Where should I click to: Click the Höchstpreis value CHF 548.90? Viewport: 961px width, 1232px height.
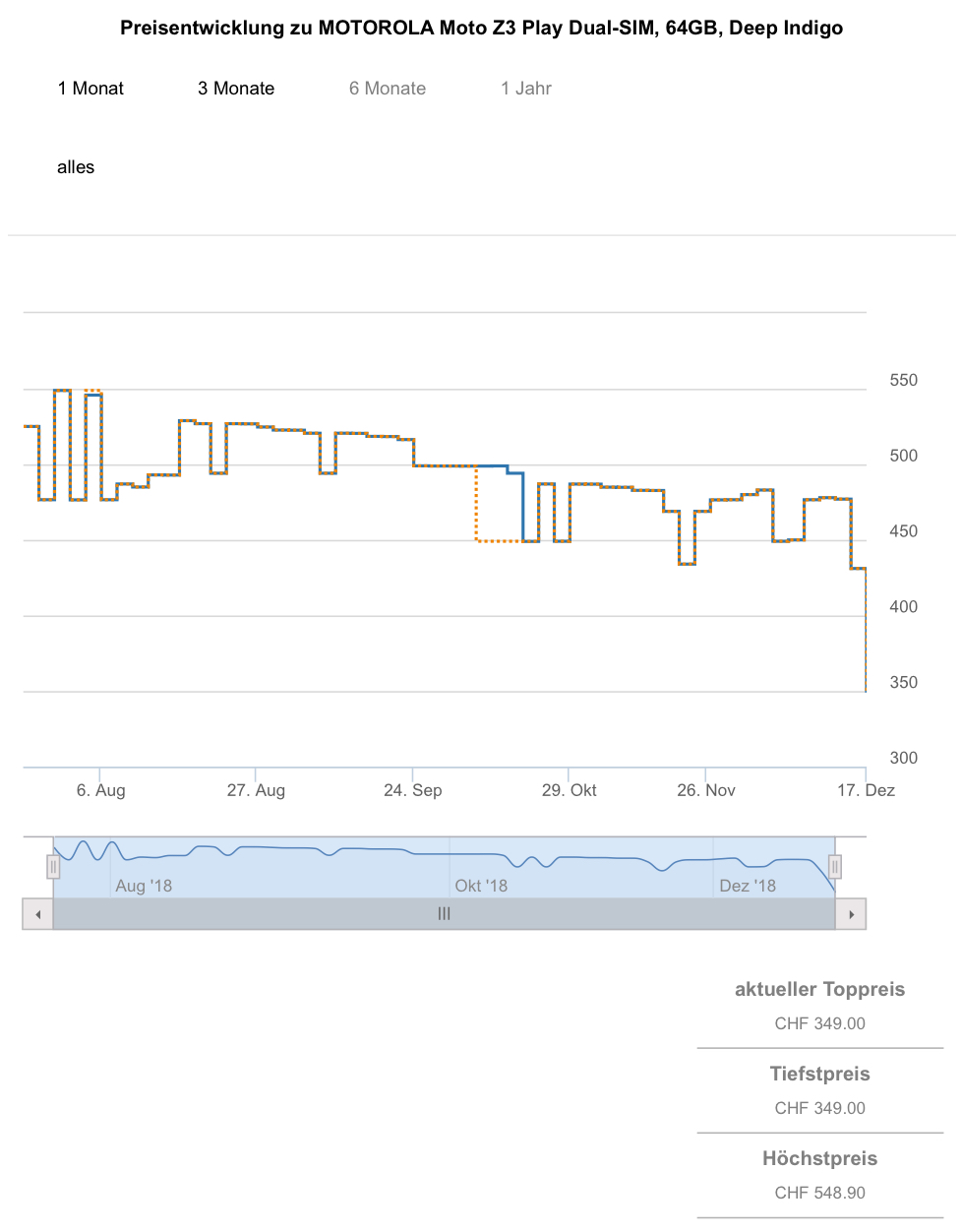point(819,1193)
